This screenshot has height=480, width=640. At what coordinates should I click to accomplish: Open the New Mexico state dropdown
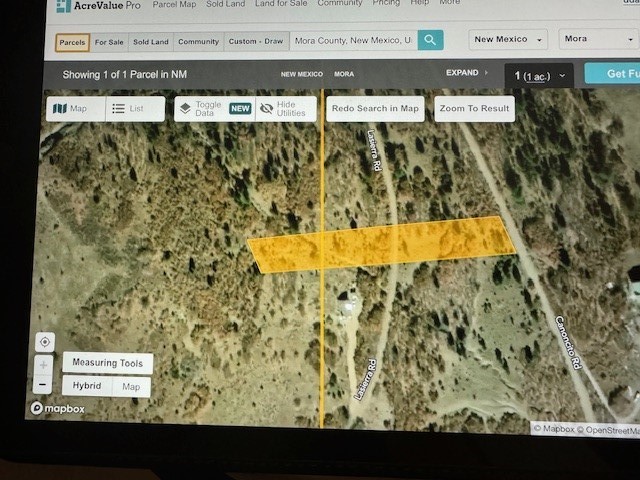[x=509, y=40]
